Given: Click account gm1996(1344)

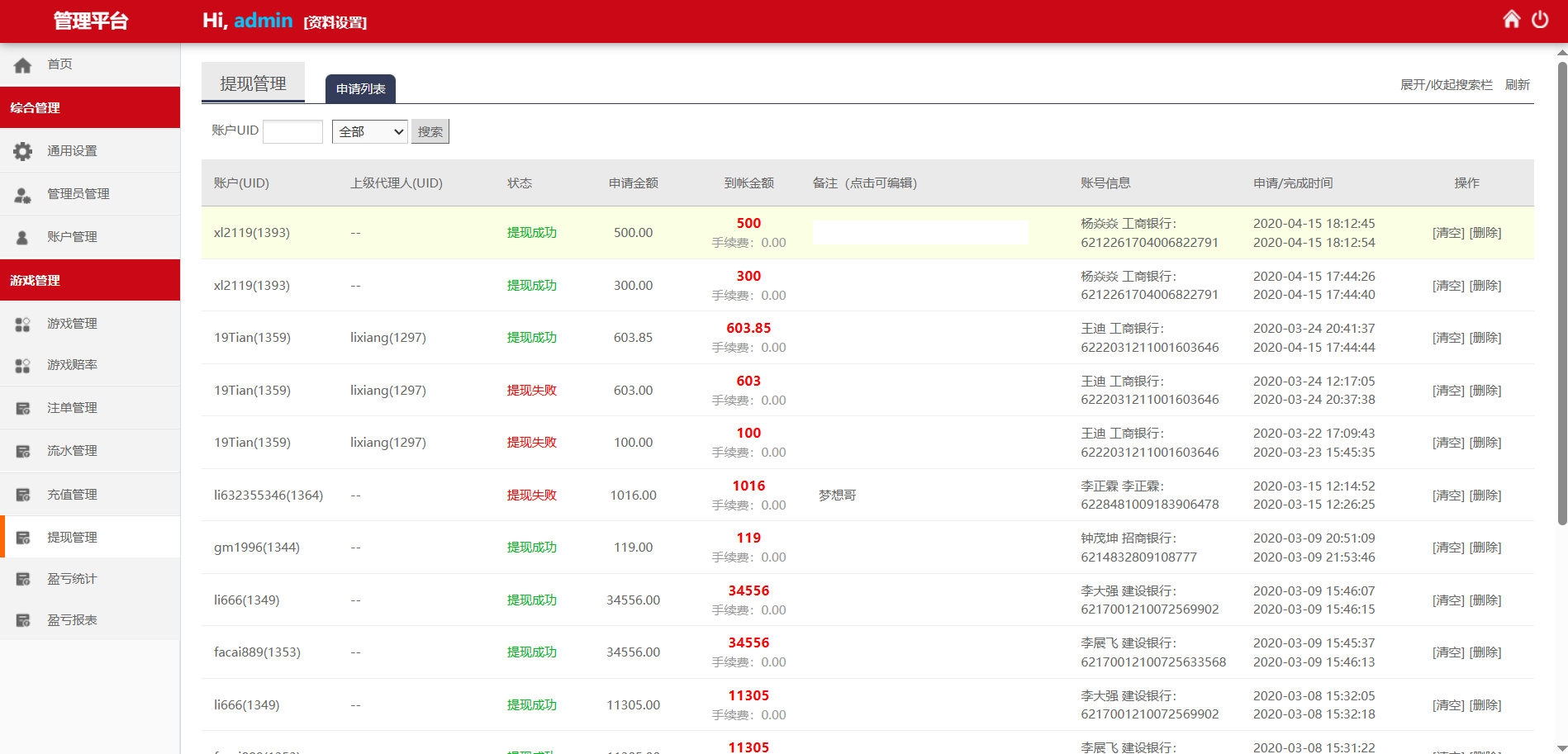Looking at the screenshot, I should pyautogui.click(x=257, y=548).
